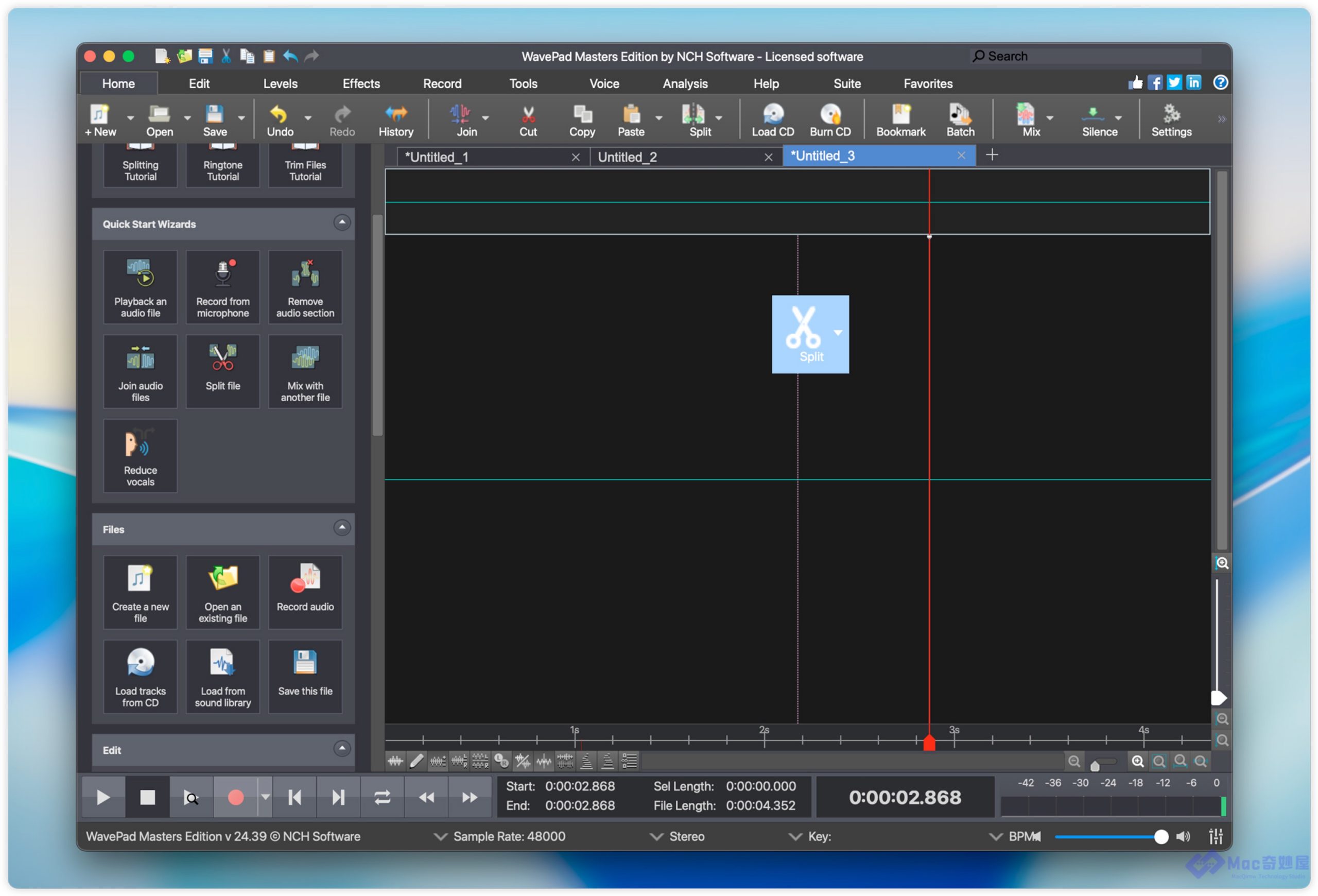Click the Cut scissors icon
Viewport: 1318px width, 896px height.
point(527,119)
